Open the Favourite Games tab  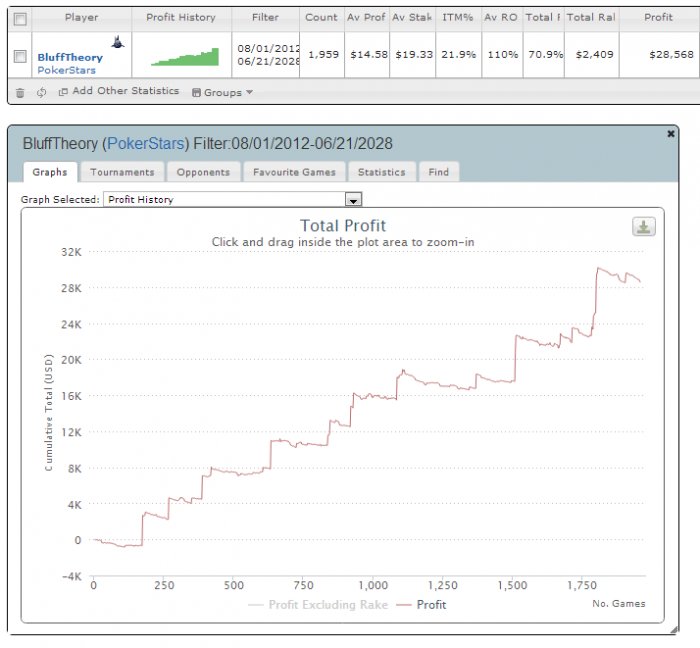coord(294,172)
